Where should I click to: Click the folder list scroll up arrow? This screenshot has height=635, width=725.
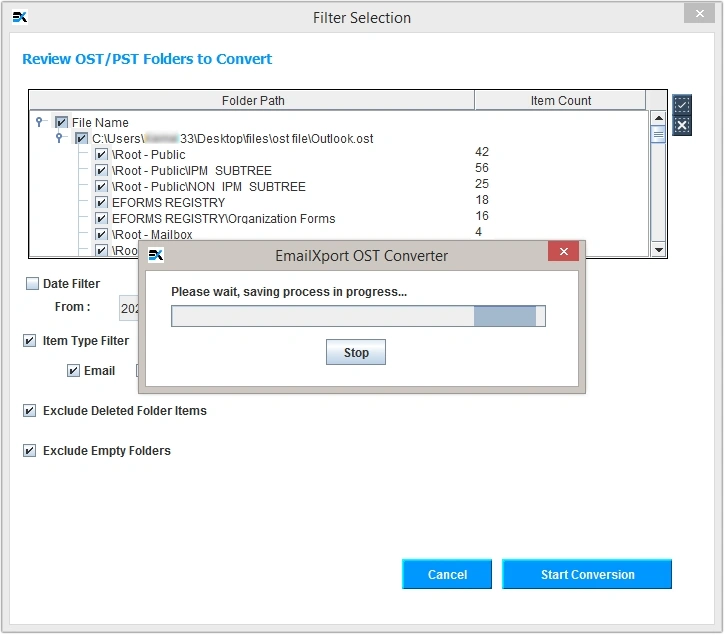658,118
